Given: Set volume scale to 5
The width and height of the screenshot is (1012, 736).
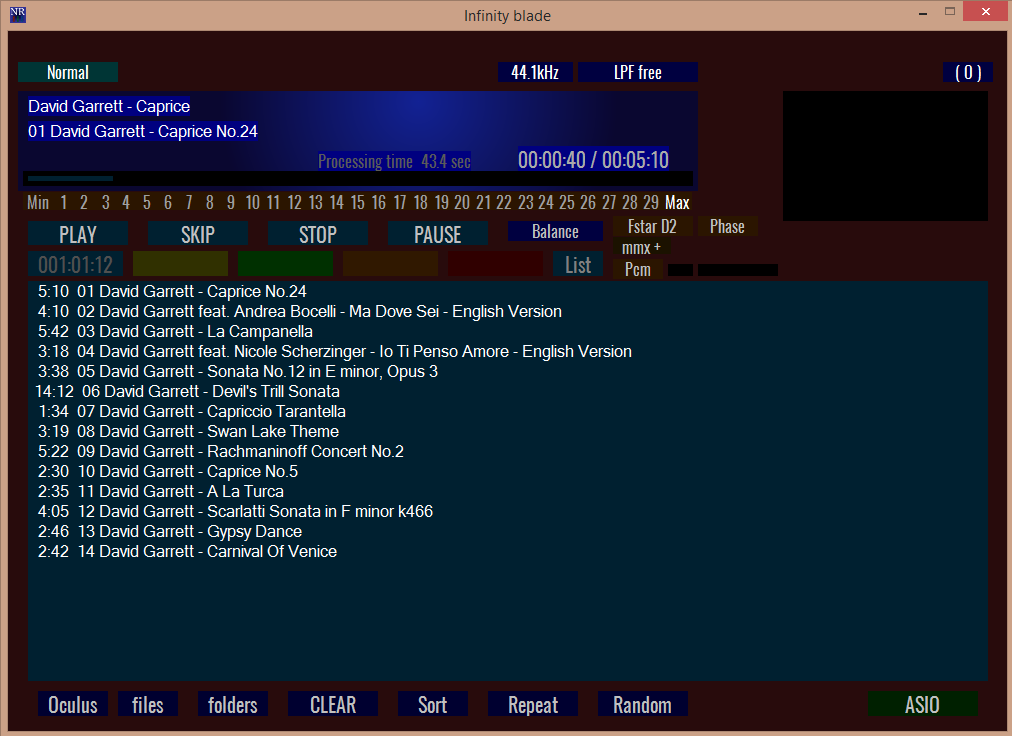Looking at the screenshot, I should click(x=147, y=203).
